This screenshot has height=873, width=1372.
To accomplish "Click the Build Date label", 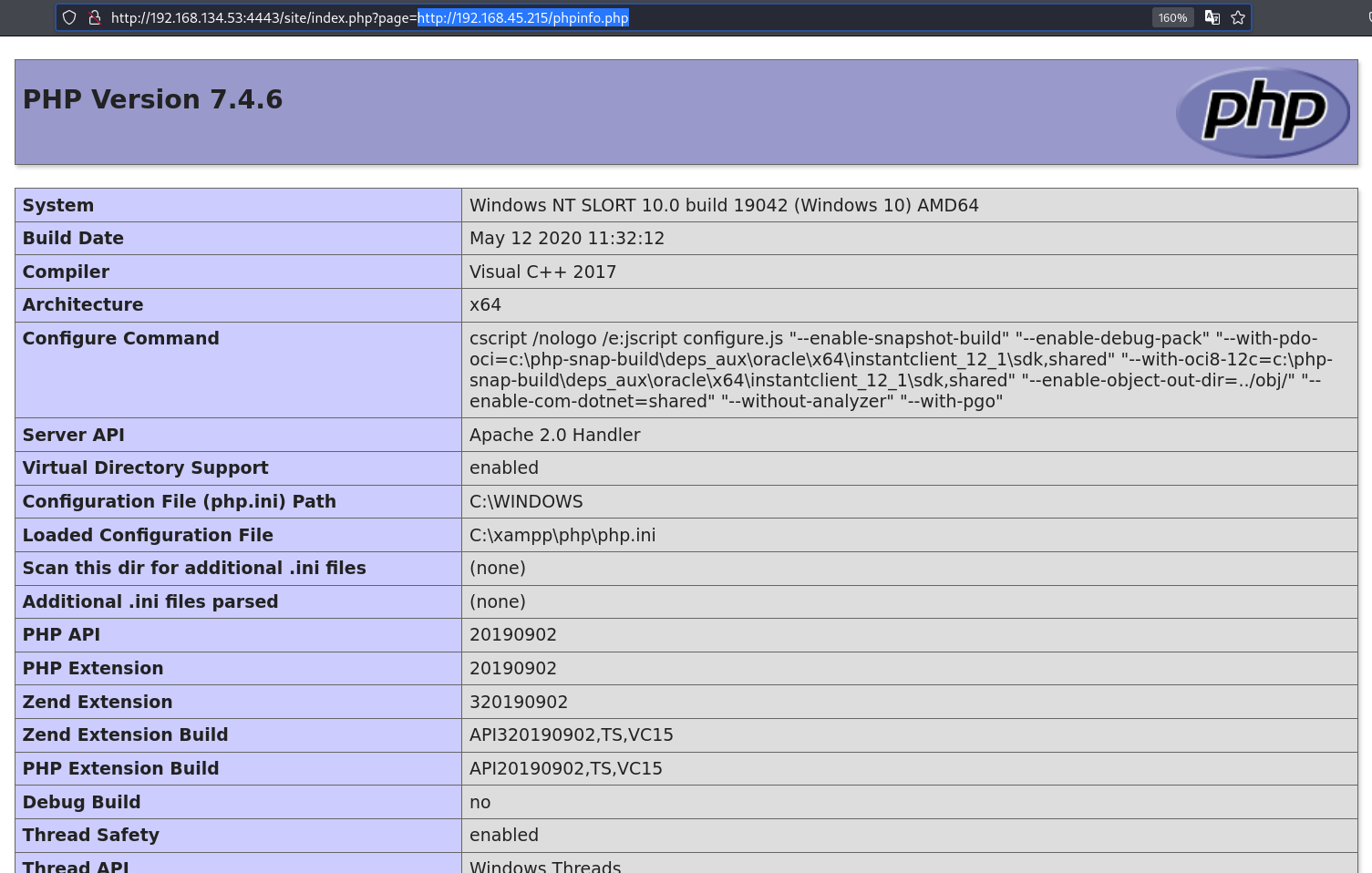I will coord(73,238).
